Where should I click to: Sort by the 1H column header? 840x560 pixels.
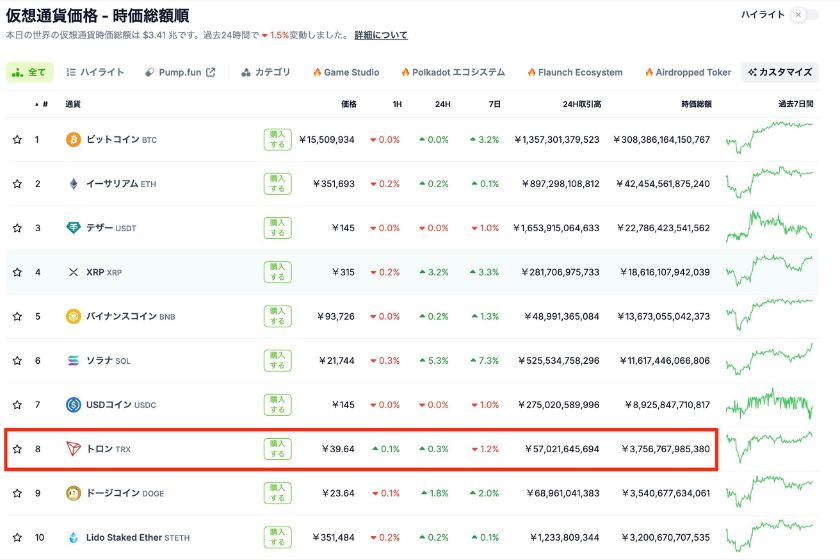coord(397,104)
